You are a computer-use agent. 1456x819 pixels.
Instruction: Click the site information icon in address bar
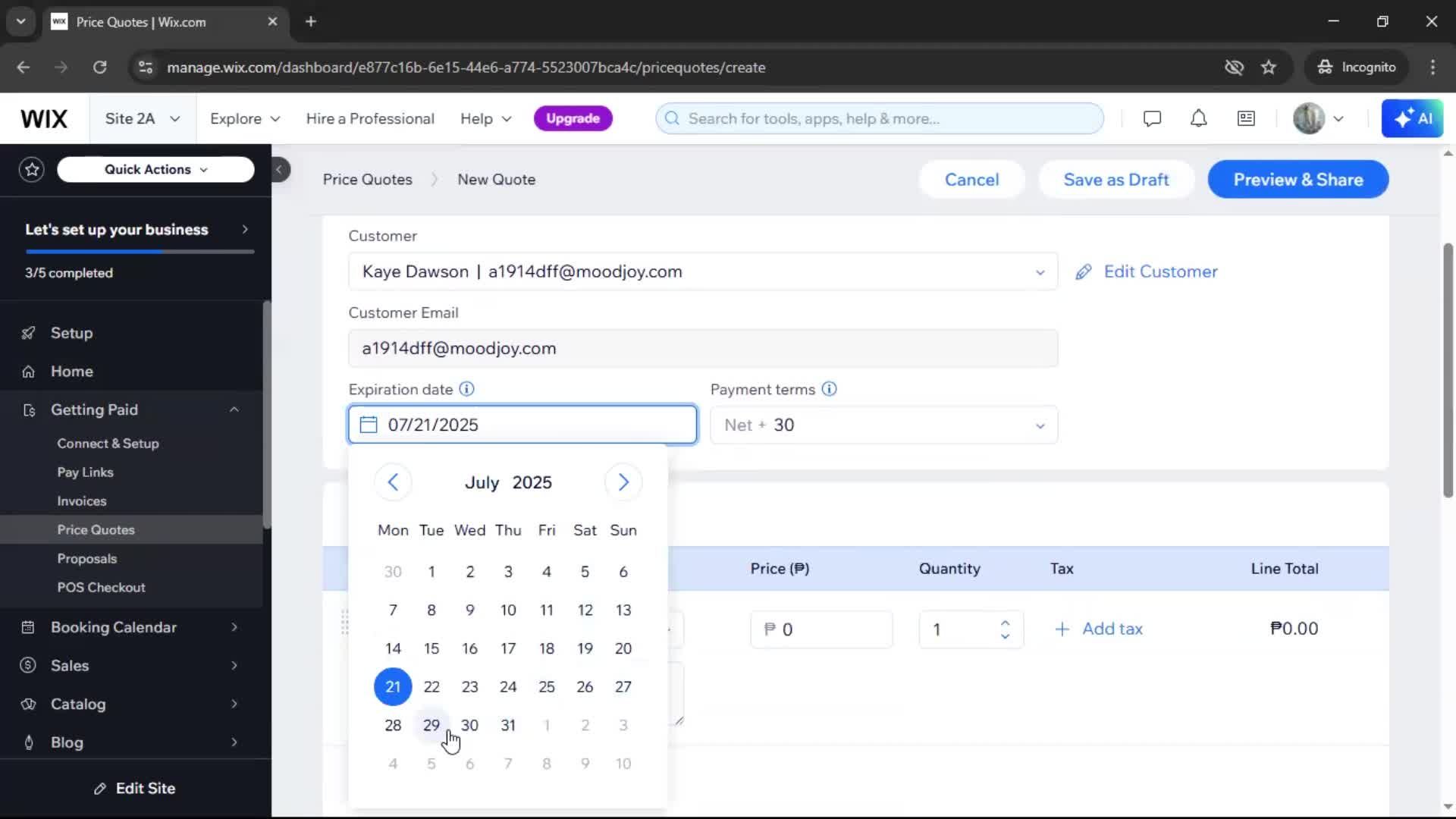pyautogui.click(x=146, y=67)
